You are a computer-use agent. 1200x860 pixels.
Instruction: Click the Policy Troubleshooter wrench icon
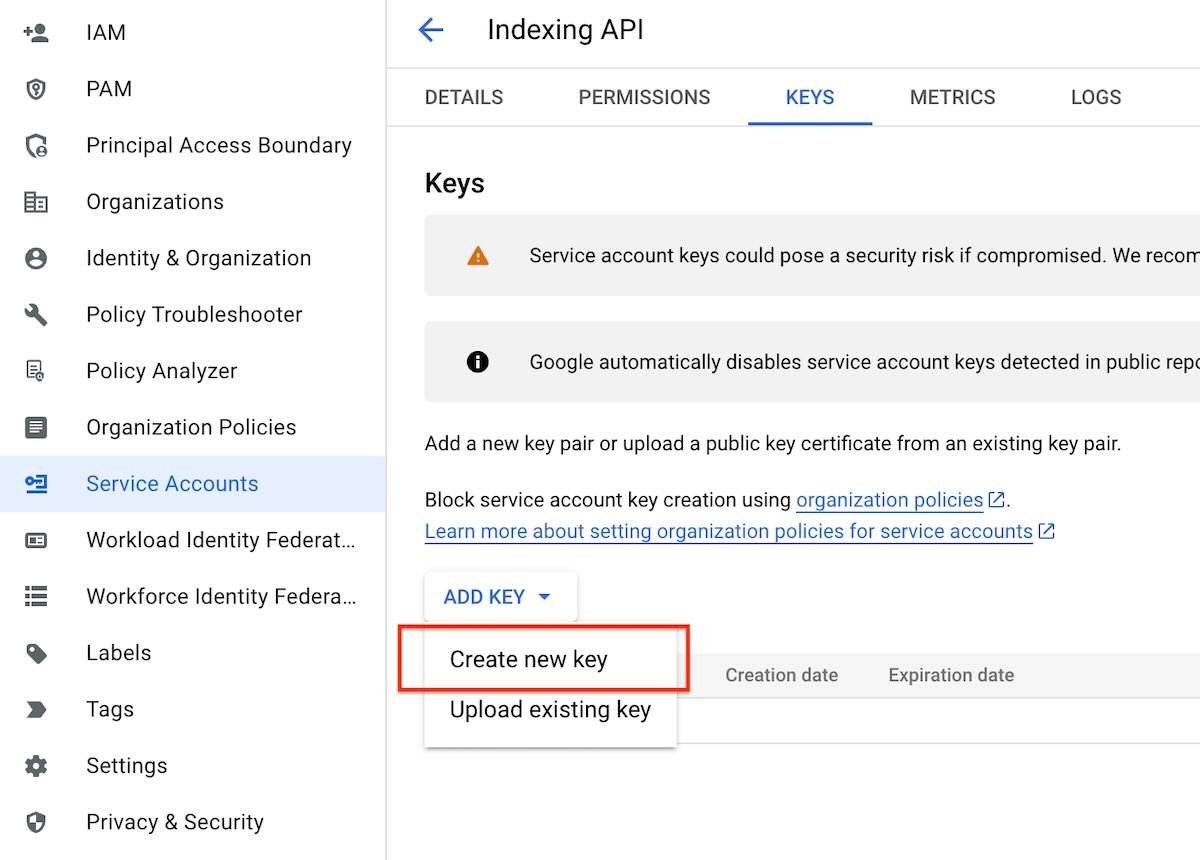pos(36,315)
